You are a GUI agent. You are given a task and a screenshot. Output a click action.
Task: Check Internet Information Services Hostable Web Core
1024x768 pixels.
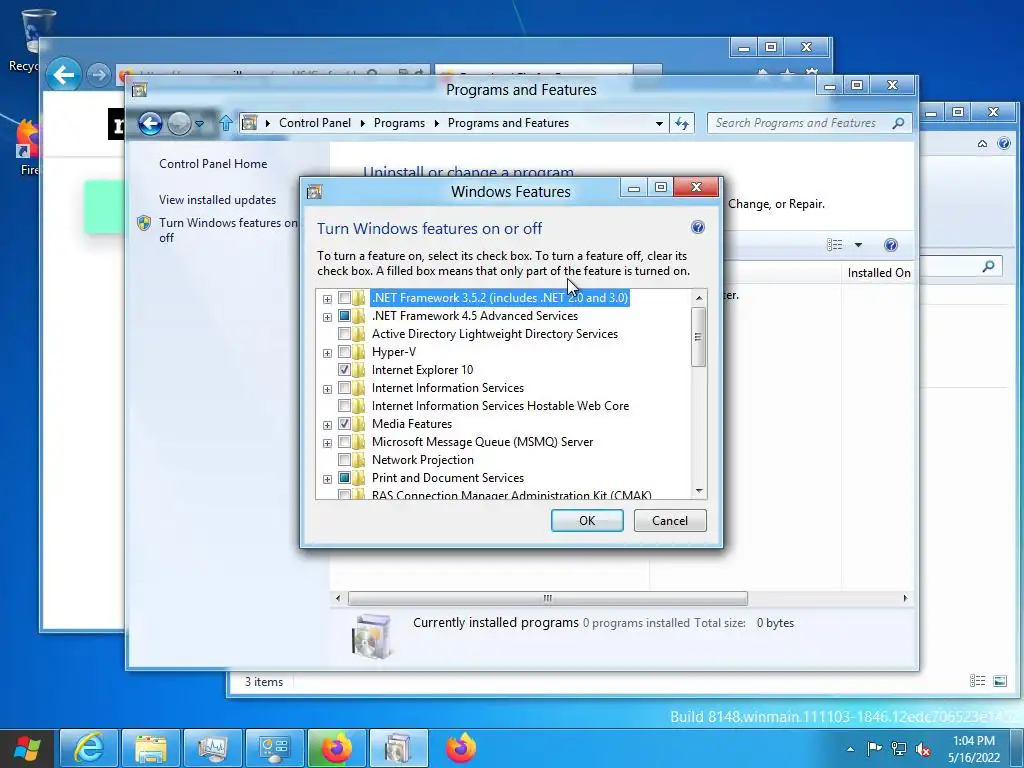(x=344, y=406)
